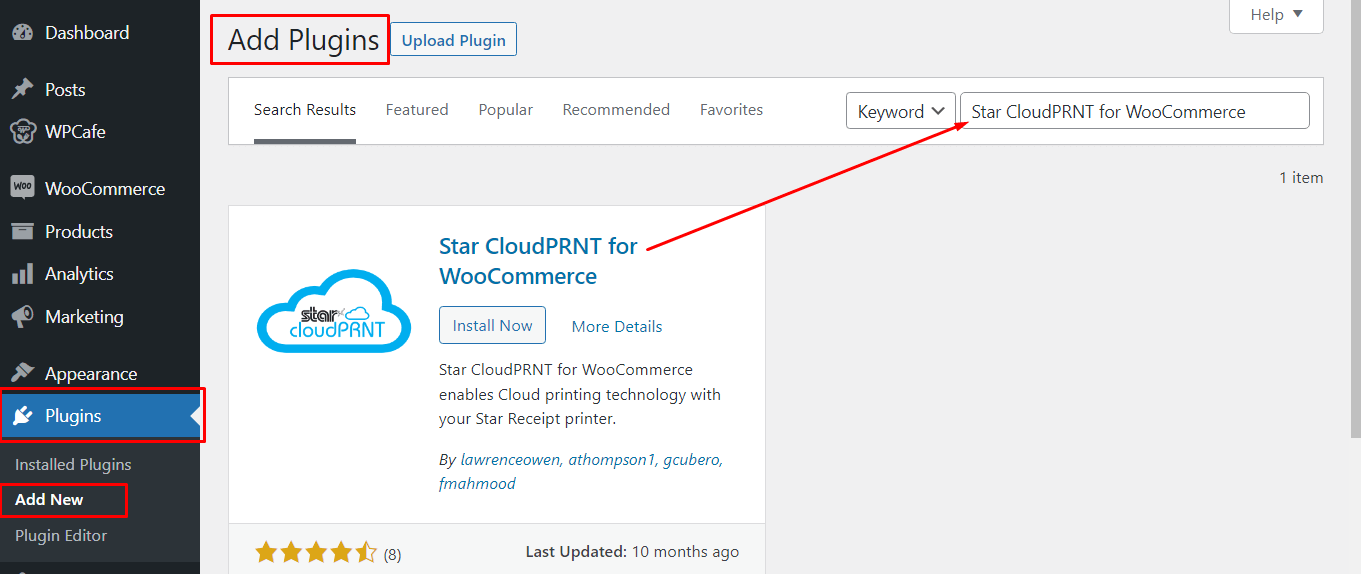Click the WooCommerce logo icon in sidebar
The width and height of the screenshot is (1361, 574).
pyautogui.click(x=22, y=188)
